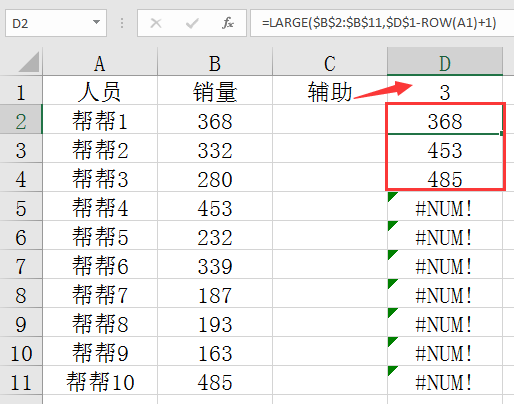Click cell containing 销量
The image size is (514, 404).
[x=215, y=90]
